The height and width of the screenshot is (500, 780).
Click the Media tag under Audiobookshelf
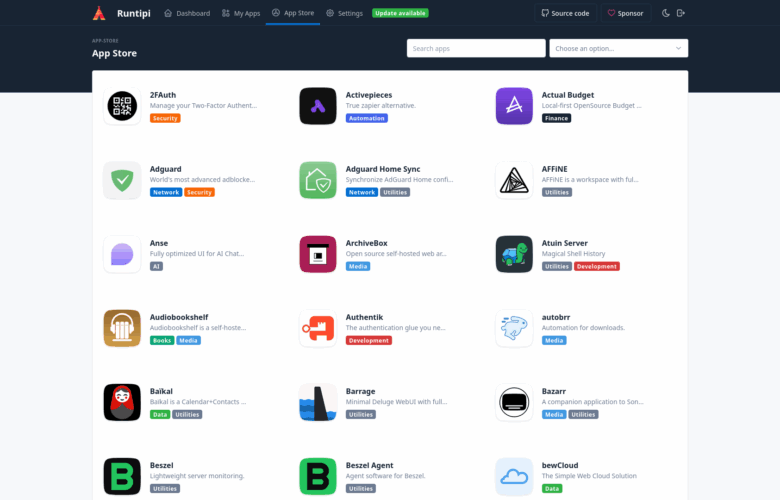pyautogui.click(x=188, y=341)
